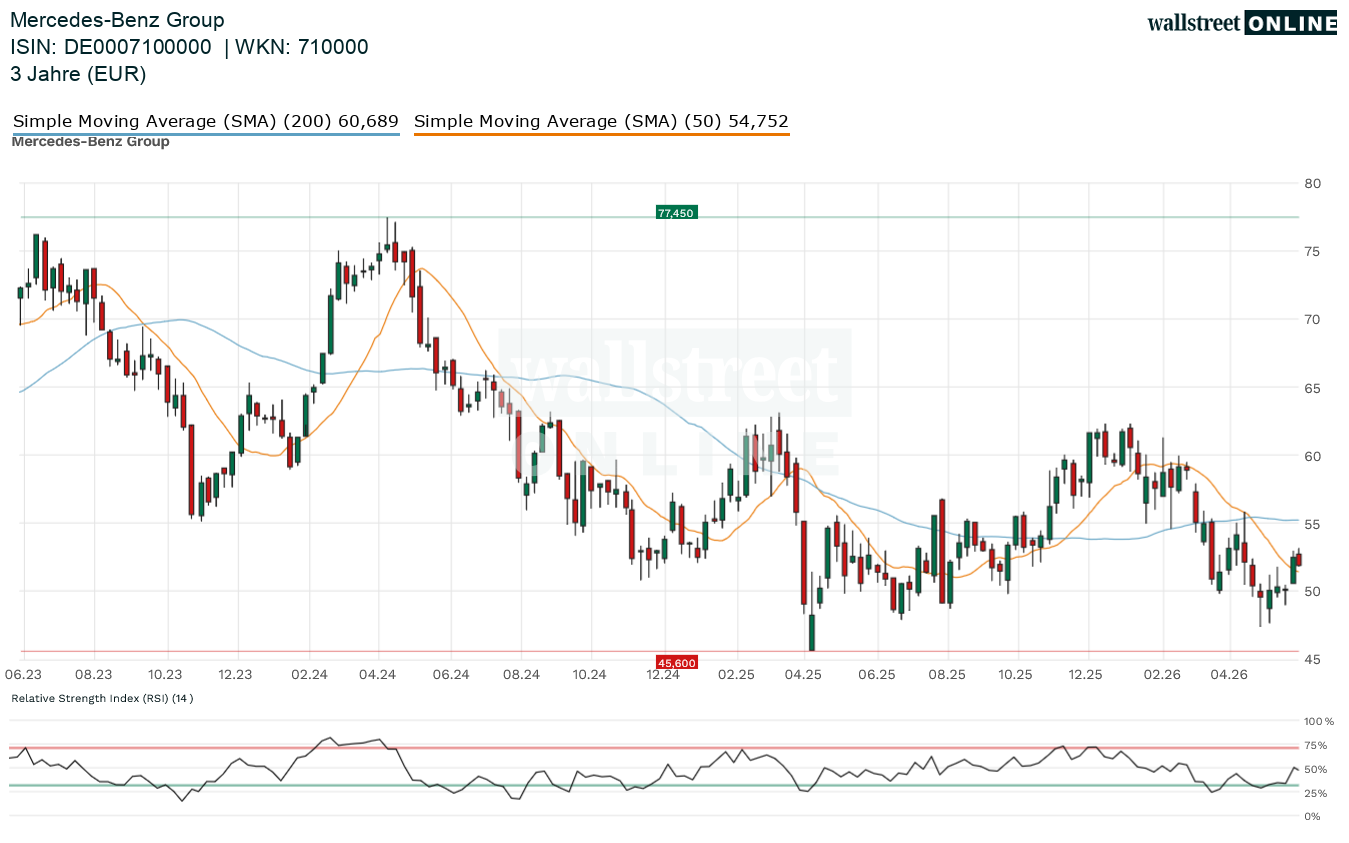1349x843 pixels.
Task: Click the RSI 100 % axis label
Action: coord(1319,721)
